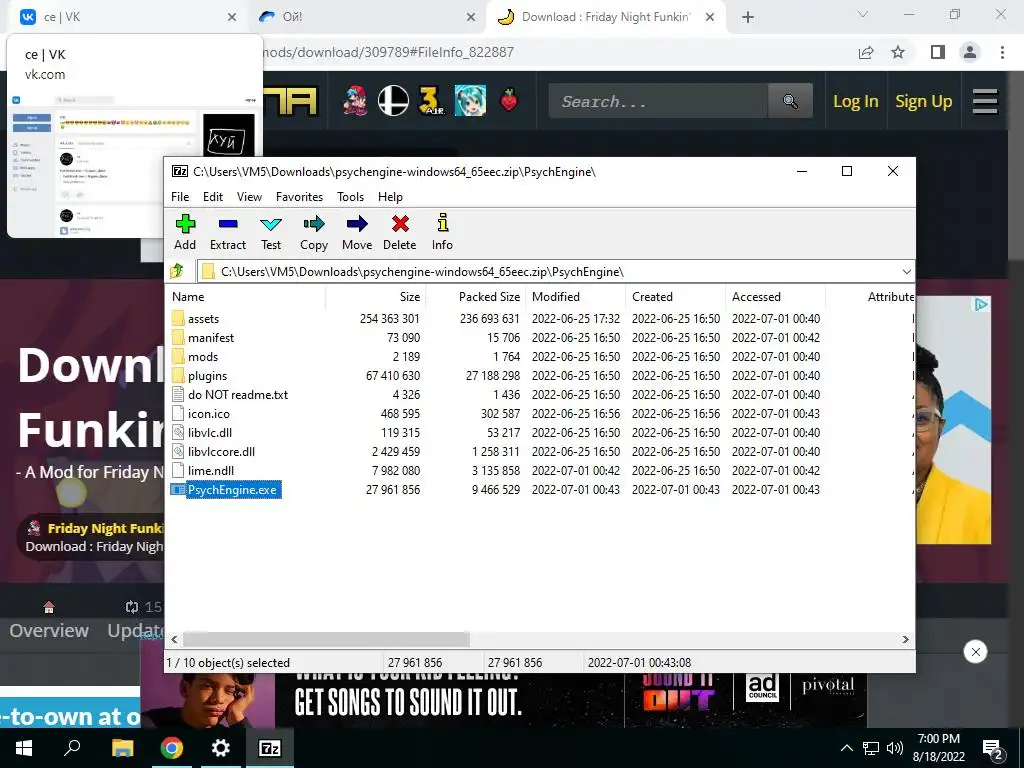Open the Windows Start menu
Screen dimensions: 1024x768
(24, 748)
